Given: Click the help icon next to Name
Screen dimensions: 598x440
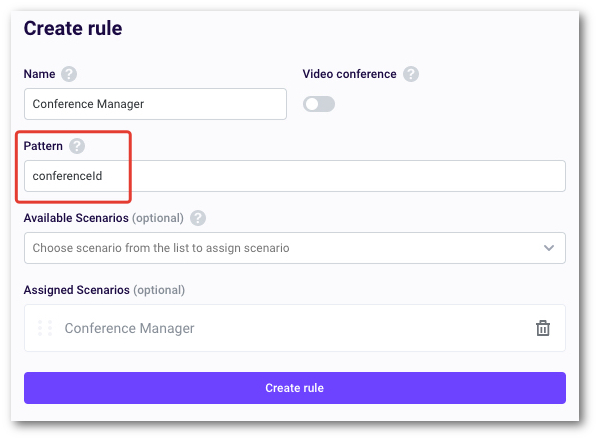Looking at the screenshot, I should [69, 74].
